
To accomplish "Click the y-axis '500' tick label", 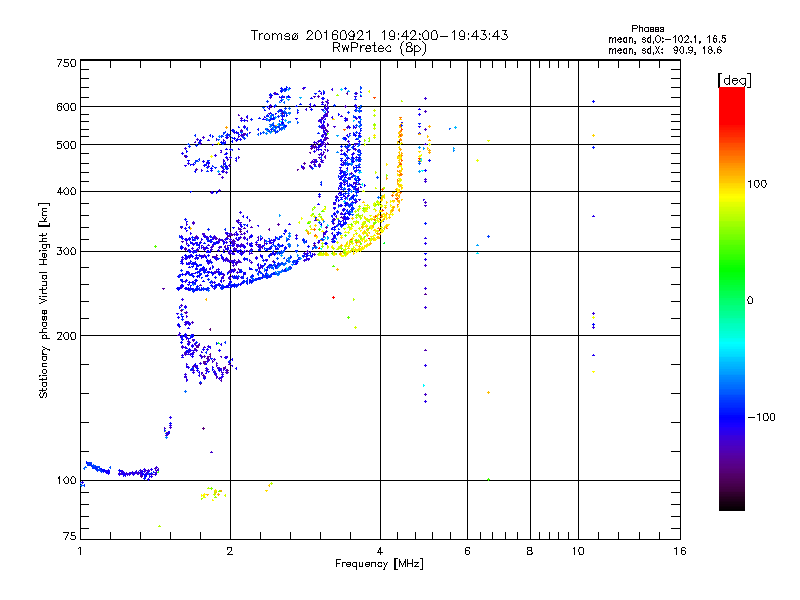I will coord(66,145).
